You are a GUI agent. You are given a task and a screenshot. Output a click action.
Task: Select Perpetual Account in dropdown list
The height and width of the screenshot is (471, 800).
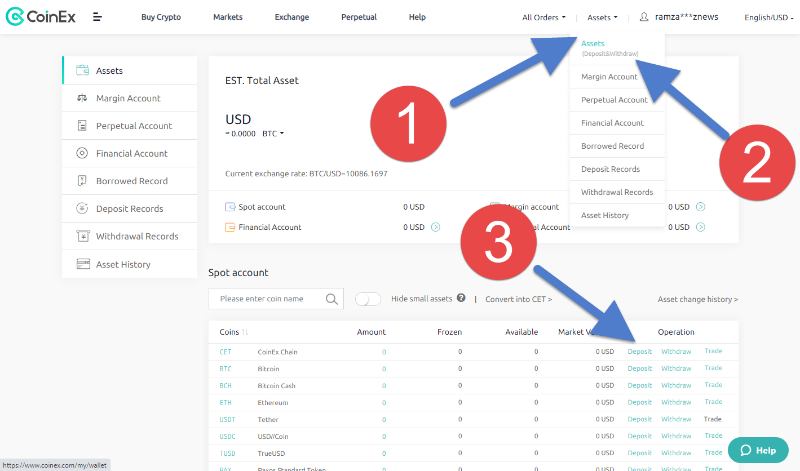point(614,100)
